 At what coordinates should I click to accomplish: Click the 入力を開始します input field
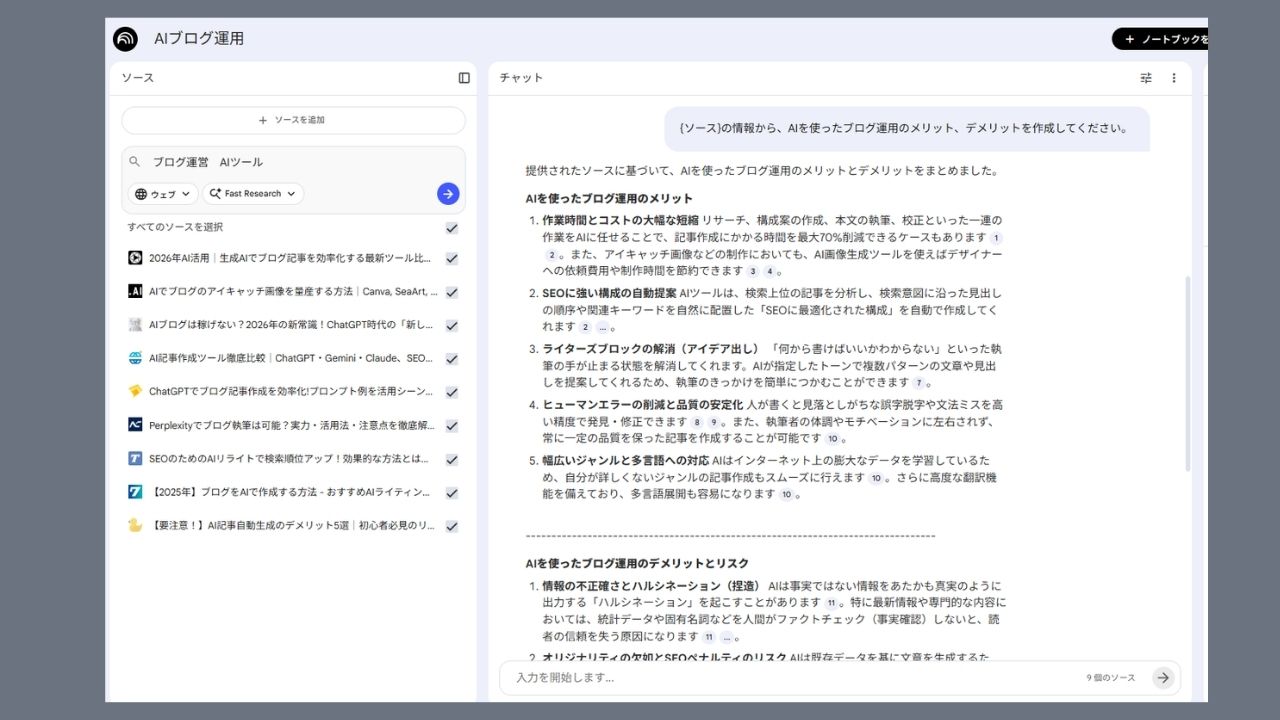coord(700,677)
